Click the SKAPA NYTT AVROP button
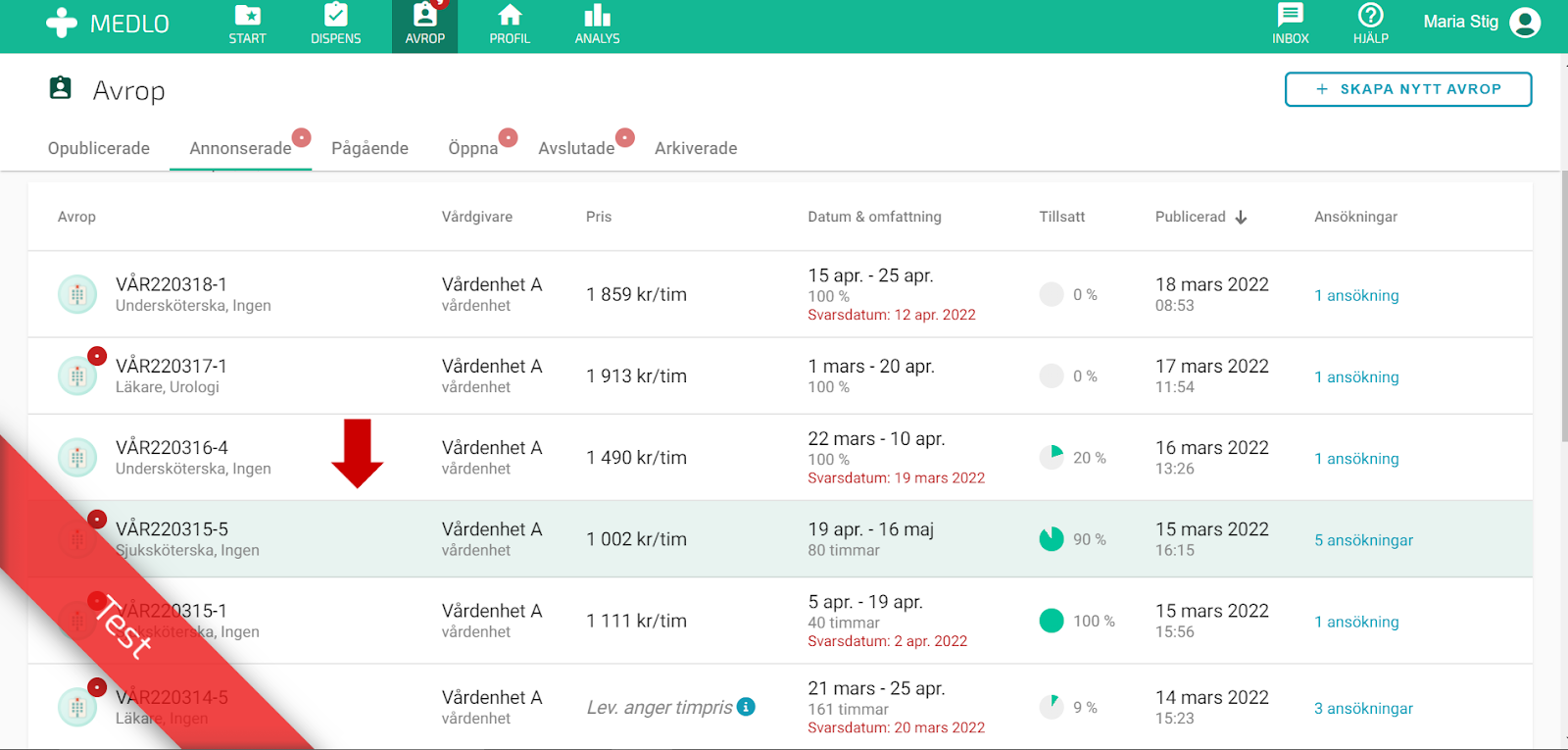 pyautogui.click(x=1408, y=89)
